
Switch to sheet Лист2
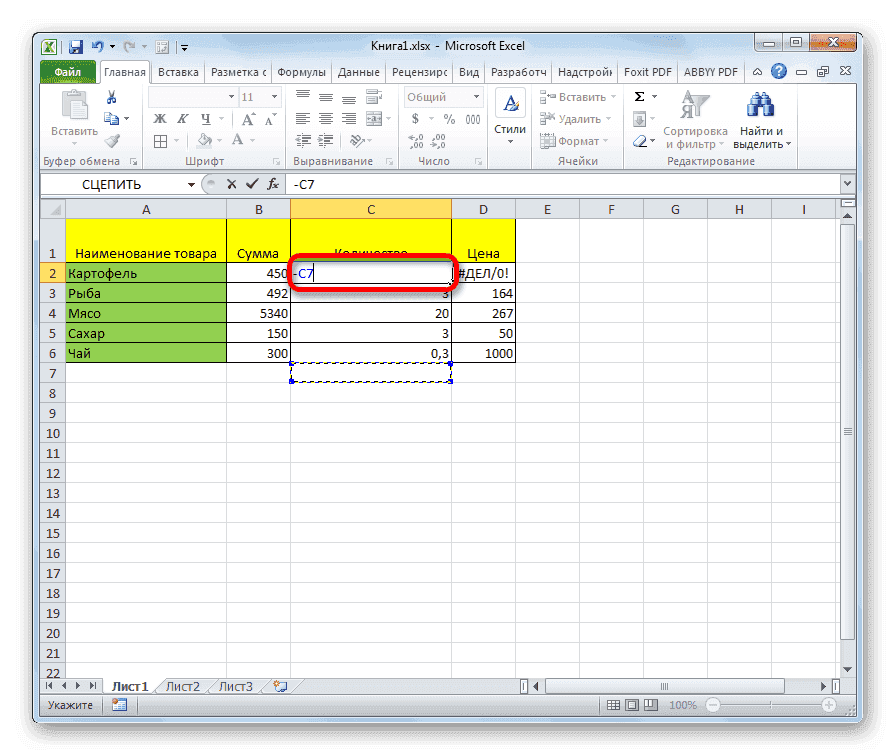pyautogui.click(x=182, y=687)
